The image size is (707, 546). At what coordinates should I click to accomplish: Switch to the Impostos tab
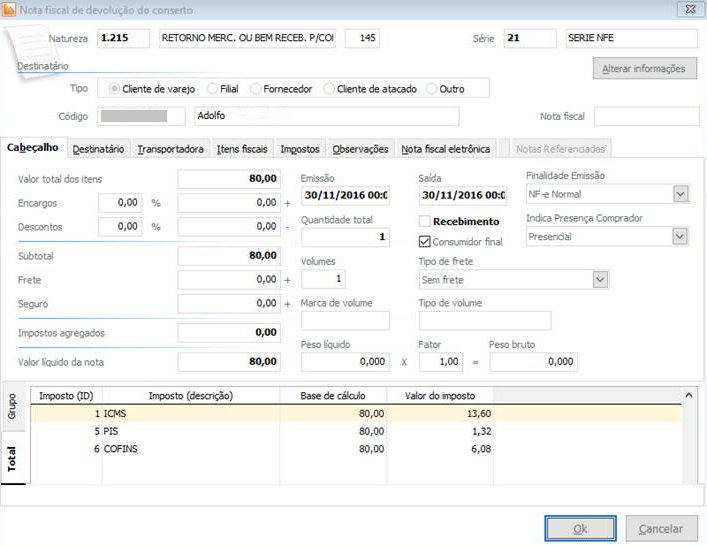coord(300,149)
